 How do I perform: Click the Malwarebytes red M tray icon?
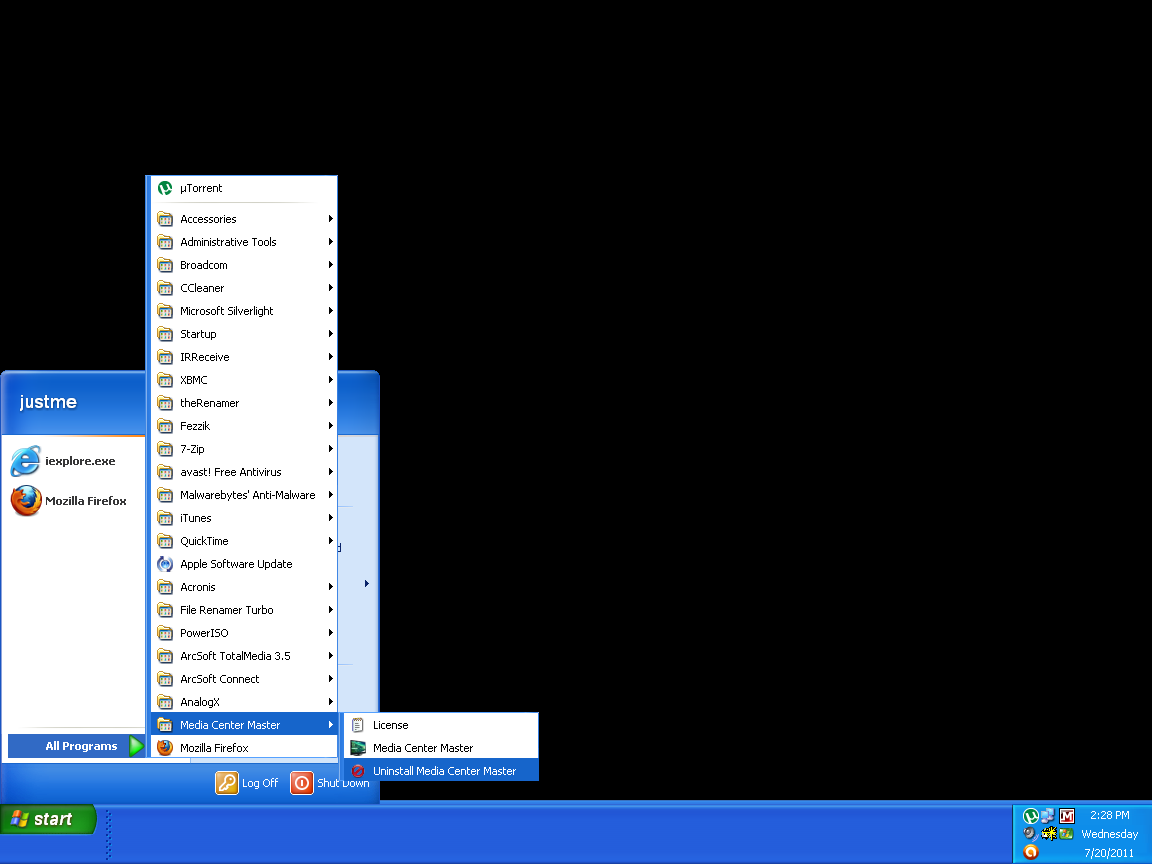pos(1067,816)
